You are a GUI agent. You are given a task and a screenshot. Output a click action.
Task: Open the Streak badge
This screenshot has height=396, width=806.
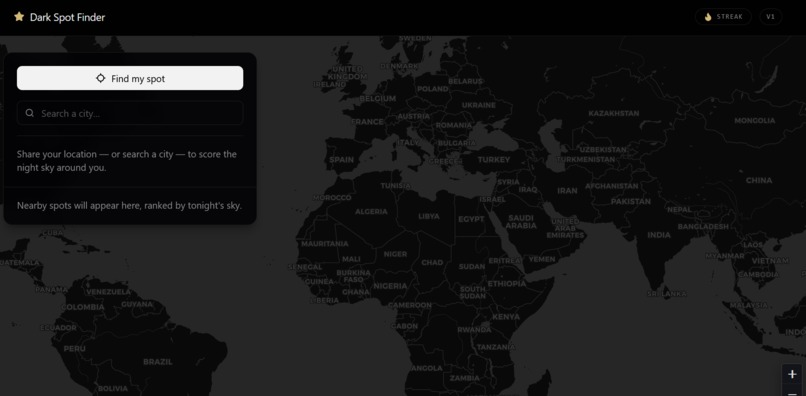tap(723, 17)
